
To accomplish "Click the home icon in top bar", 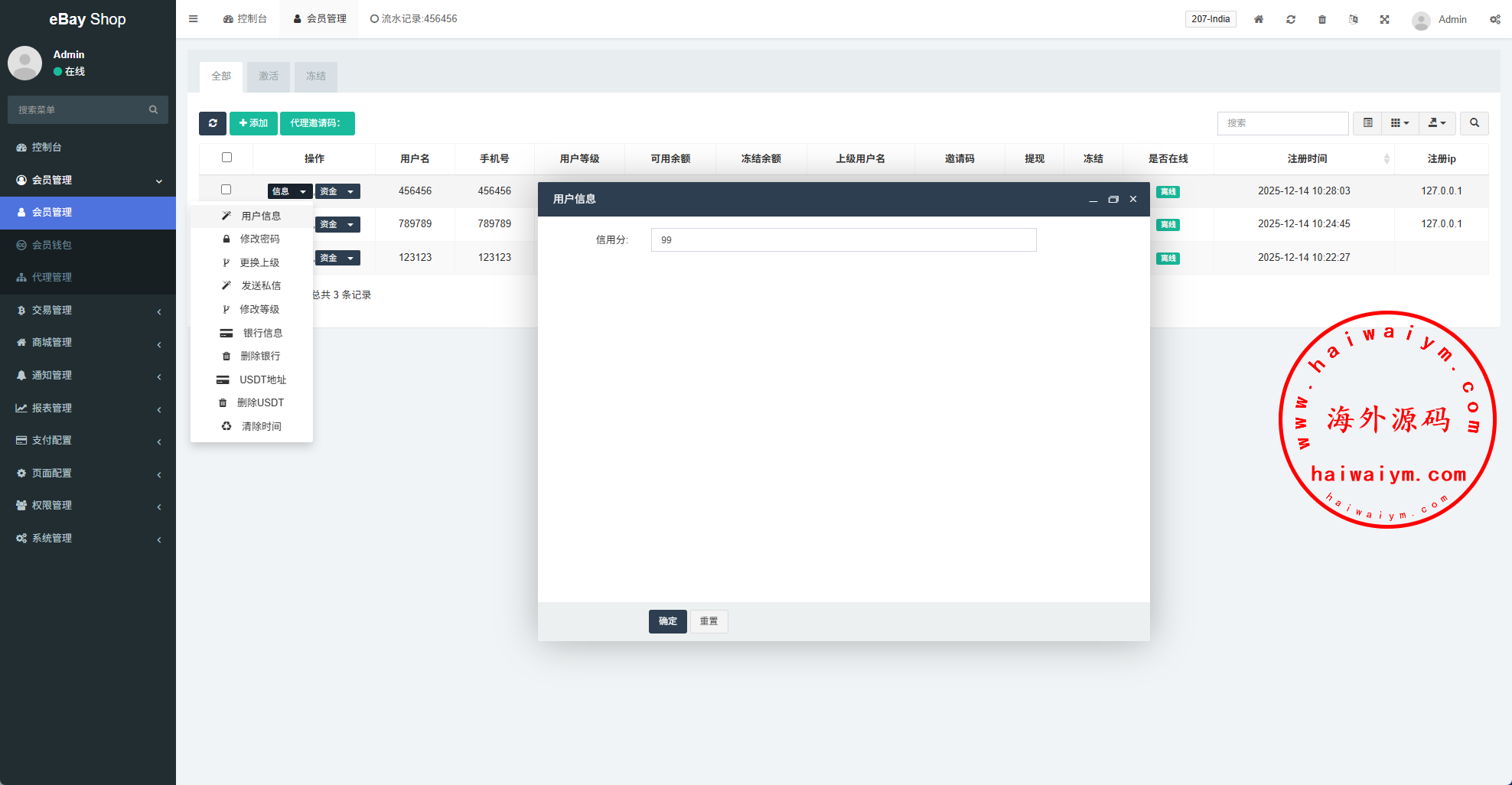I will 1259,19.
